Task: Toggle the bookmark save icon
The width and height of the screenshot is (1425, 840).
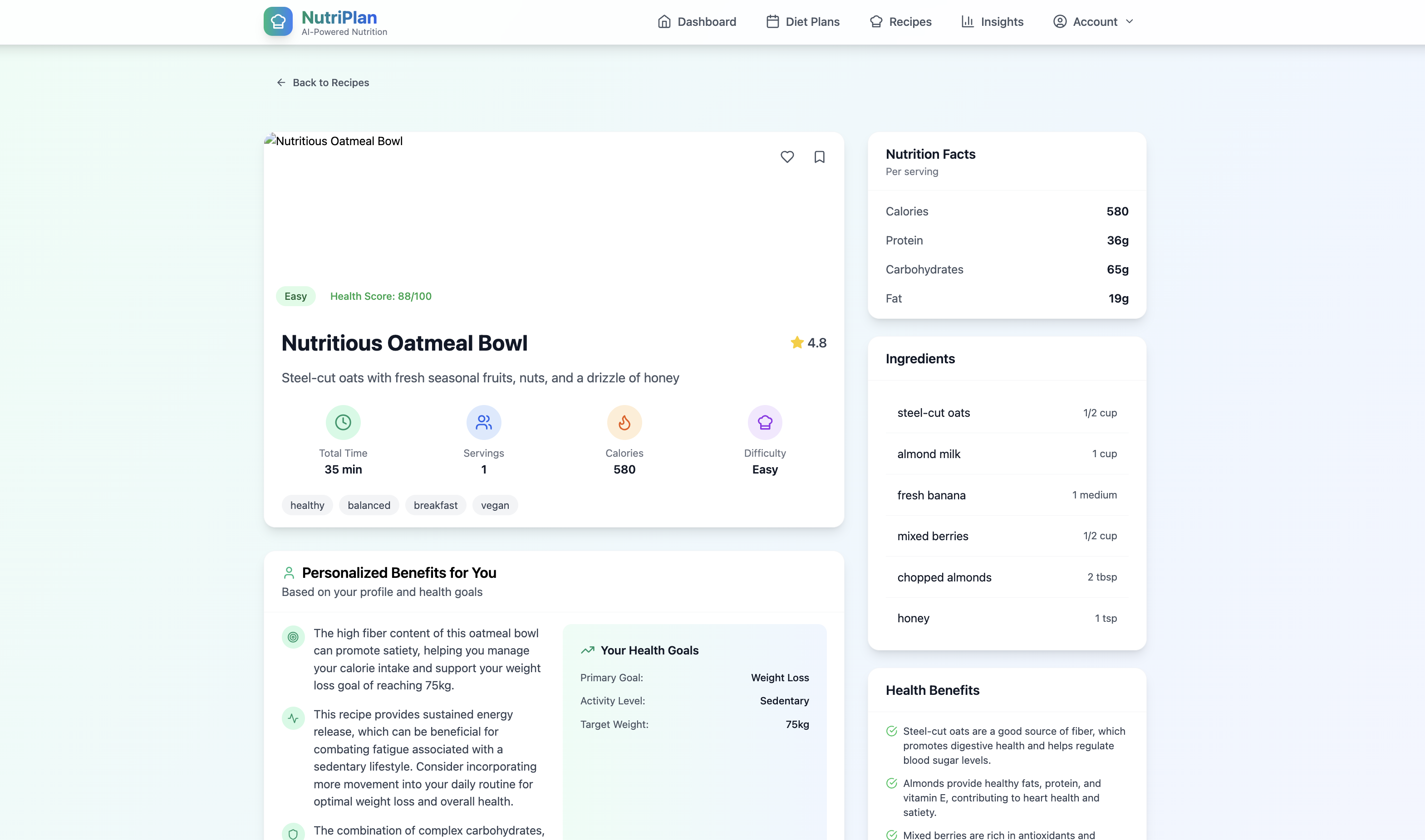Action: click(819, 157)
